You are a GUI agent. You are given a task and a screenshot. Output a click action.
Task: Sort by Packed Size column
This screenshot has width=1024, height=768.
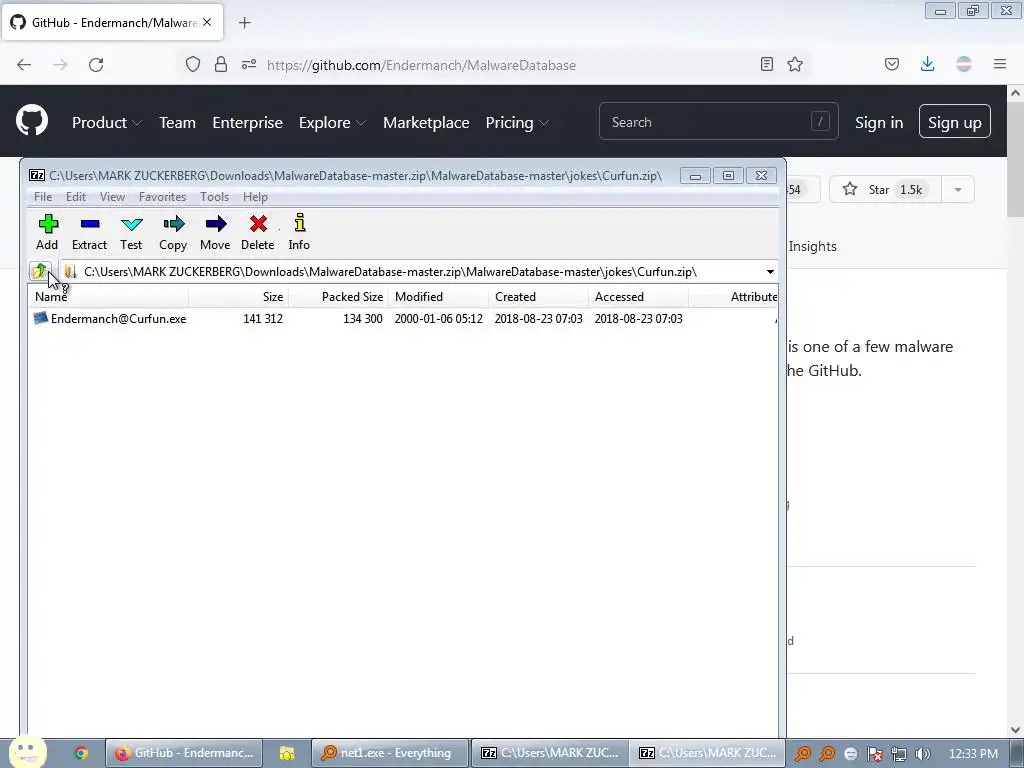[x=338, y=296]
